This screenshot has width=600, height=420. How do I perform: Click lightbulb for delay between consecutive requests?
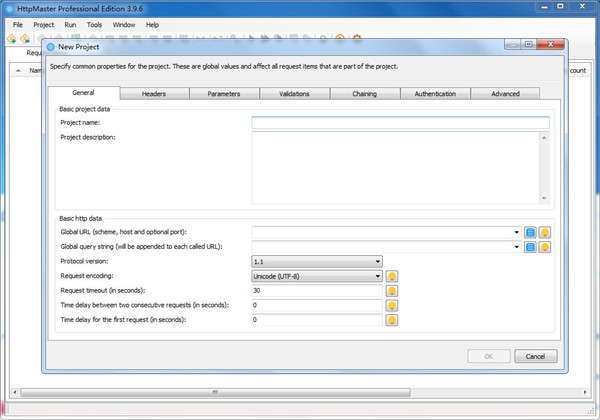392,305
